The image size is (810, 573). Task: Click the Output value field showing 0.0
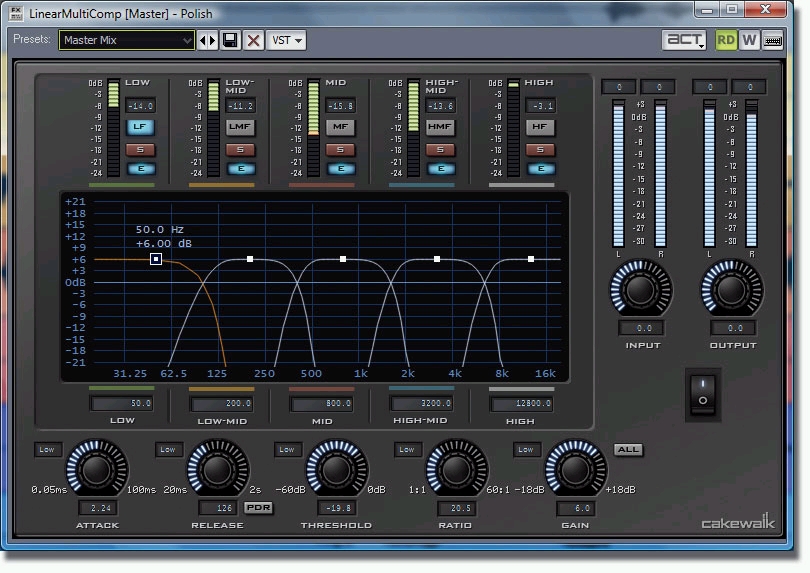(x=733, y=328)
